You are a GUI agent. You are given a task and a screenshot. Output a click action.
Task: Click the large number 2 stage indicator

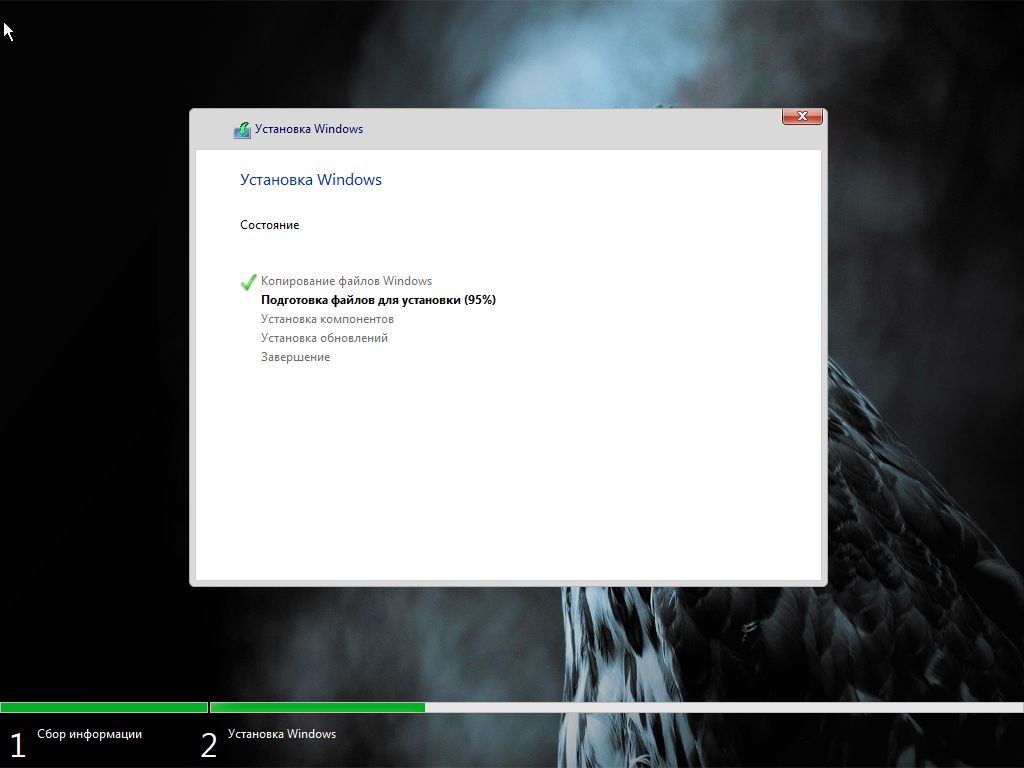pyautogui.click(x=208, y=744)
